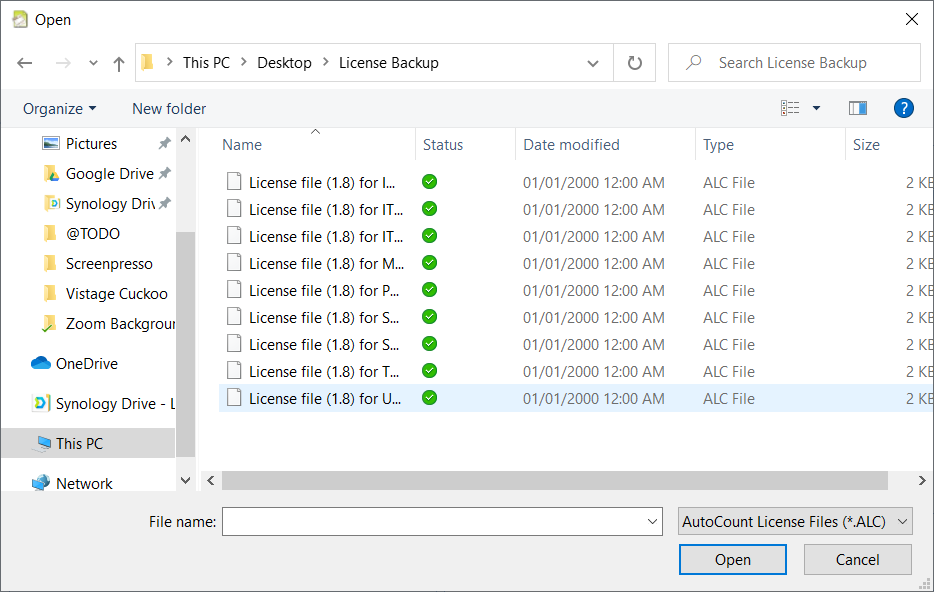
Task: Click the Back navigation arrow
Action: pyautogui.click(x=25, y=63)
